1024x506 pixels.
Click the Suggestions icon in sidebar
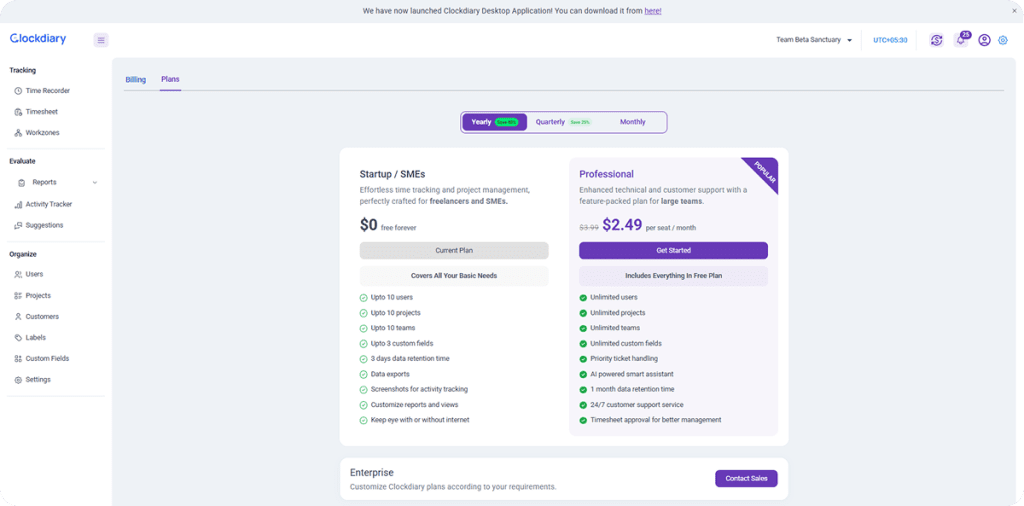[x=18, y=225]
